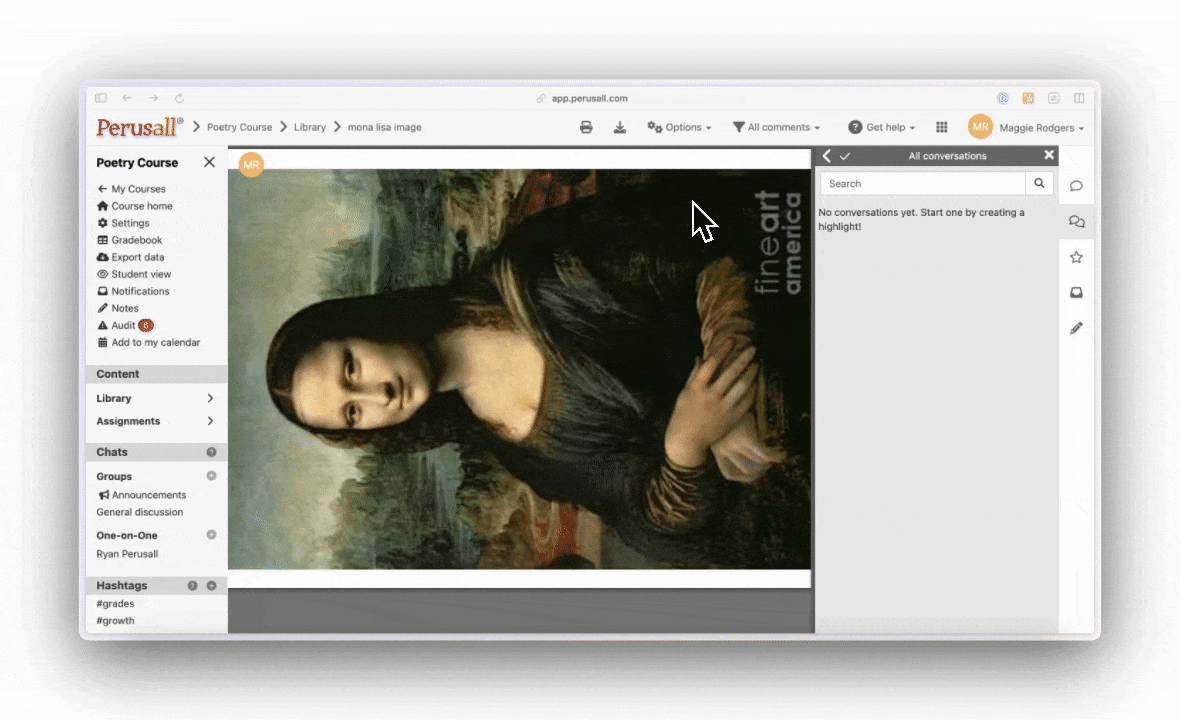Add a new hashtag with plus icon
1180x720 pixels.
click(x=211, y=585)
